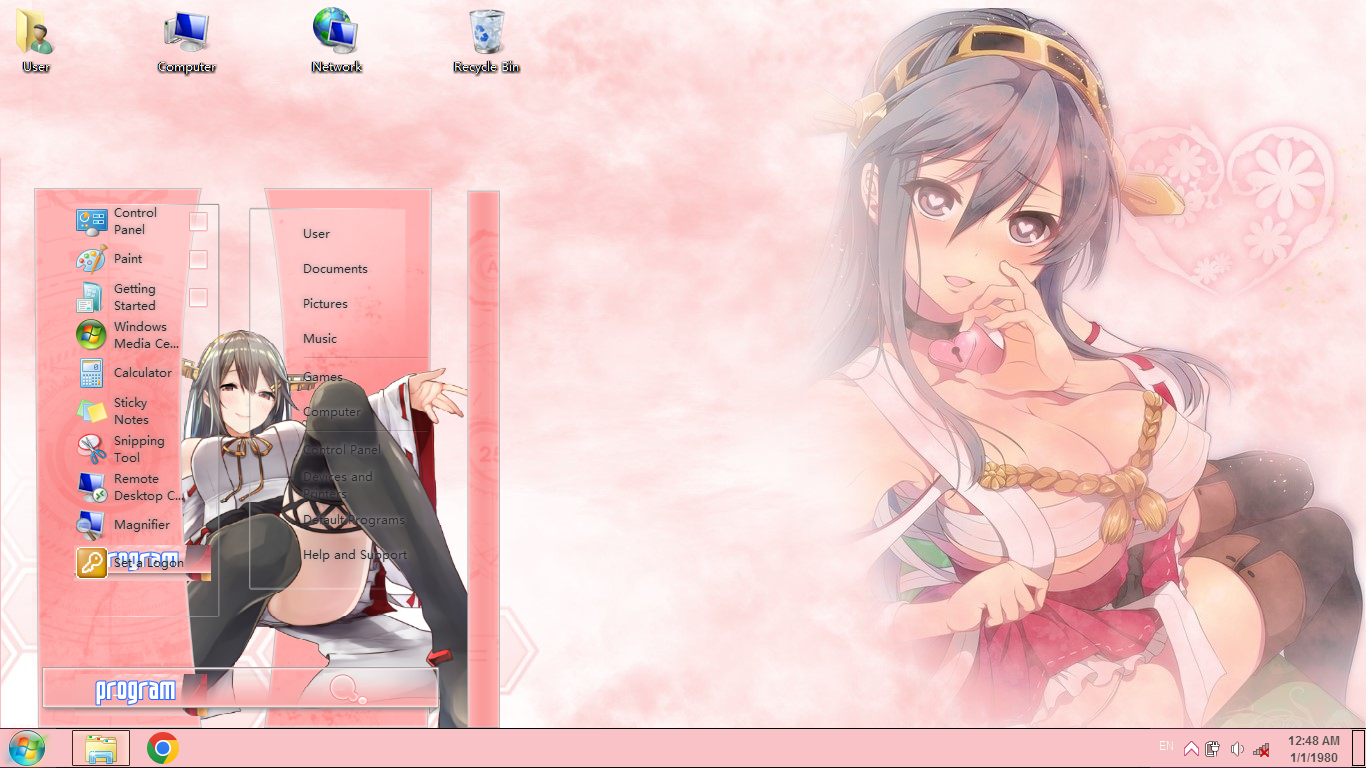Open Default Programs
The width and height of the screenshot is (1366, 768).
coord(354,520)
